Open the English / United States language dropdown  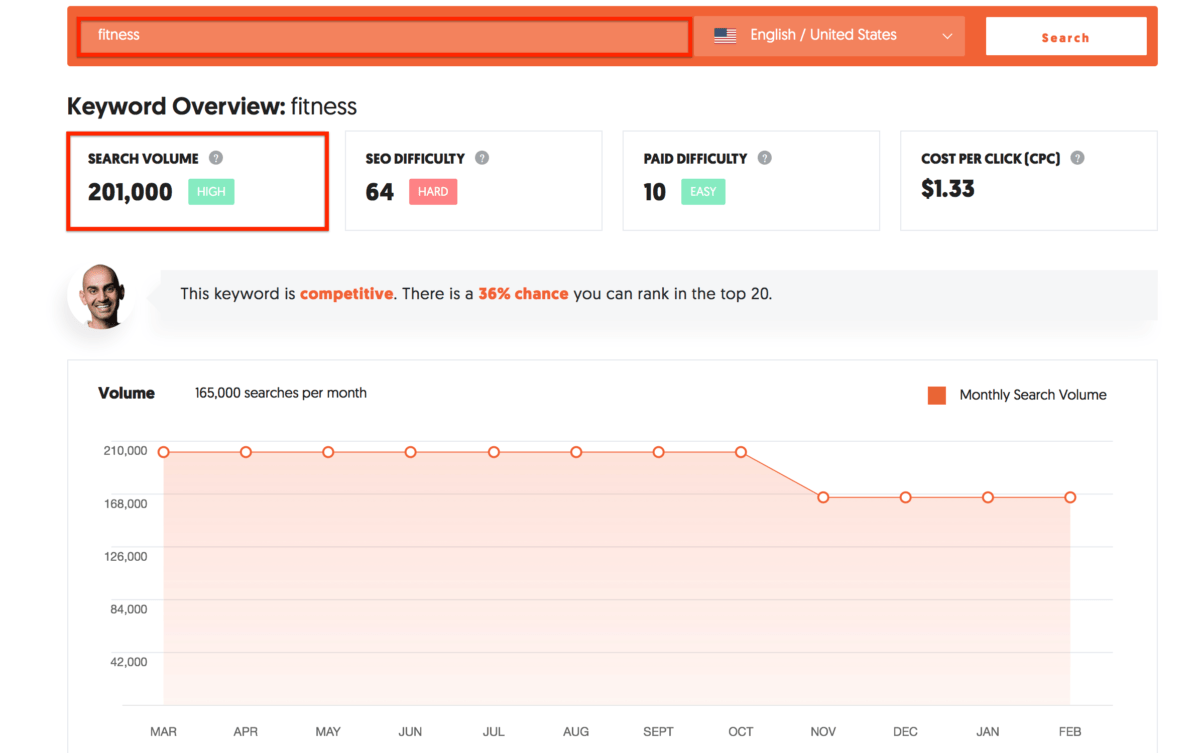[x=830, y=36]
